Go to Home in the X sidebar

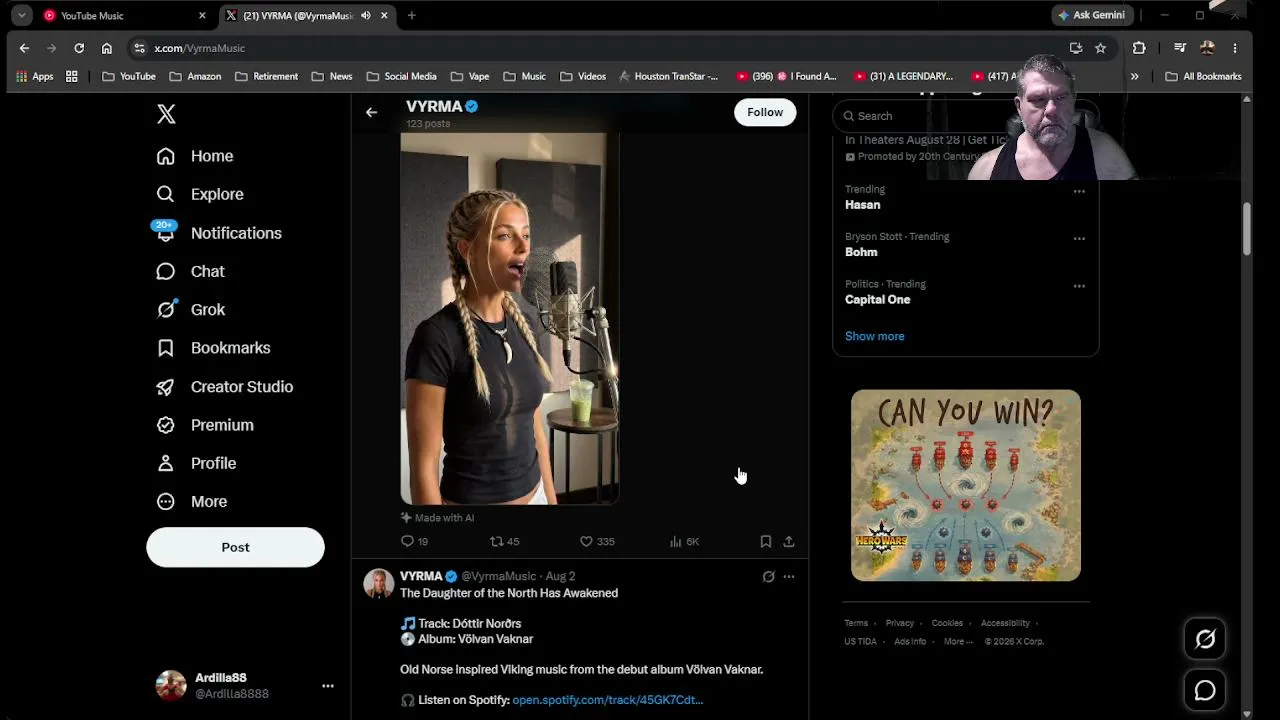pyautogui.click(x=196, y=156)
